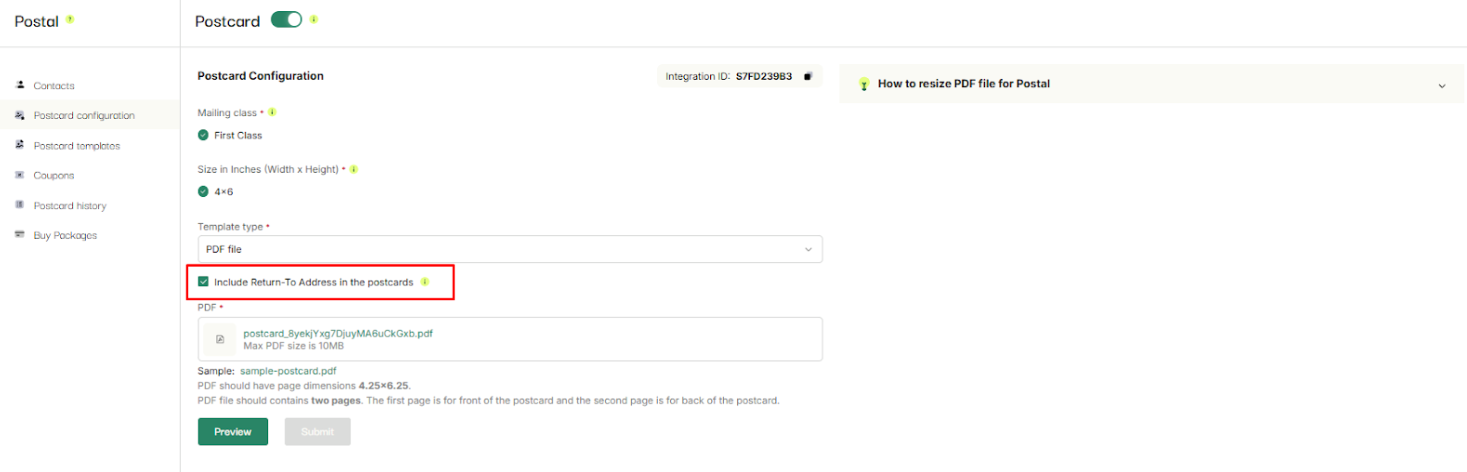1467x472 pixels.
Task: Click the Coupons sidebar icon
Action: 20,175
